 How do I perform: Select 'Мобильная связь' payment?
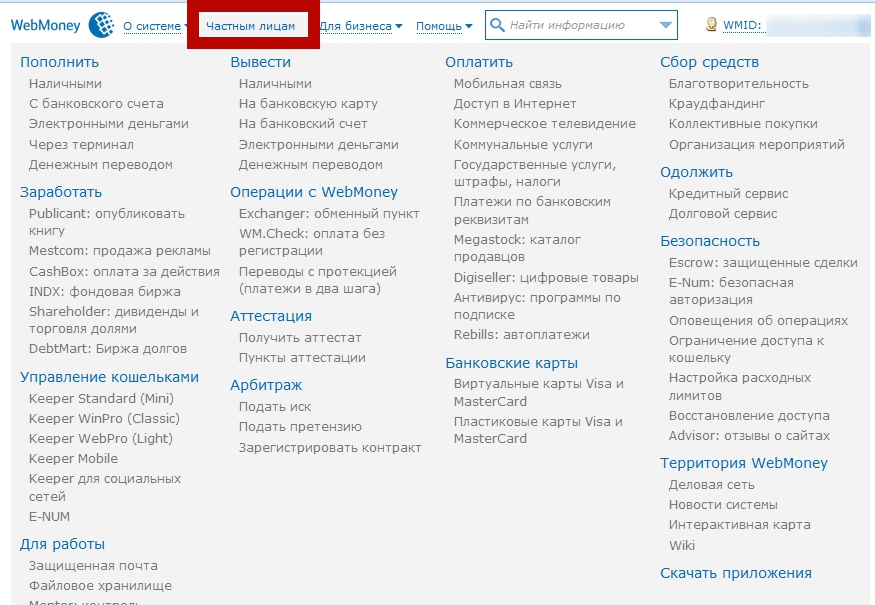pos(507,84)
